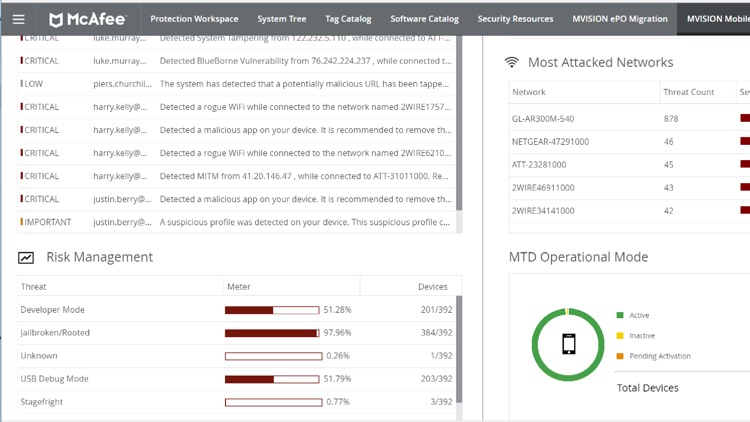
Task: Switch to the Tag Catalog tab
Action: (x=348, y=19)
